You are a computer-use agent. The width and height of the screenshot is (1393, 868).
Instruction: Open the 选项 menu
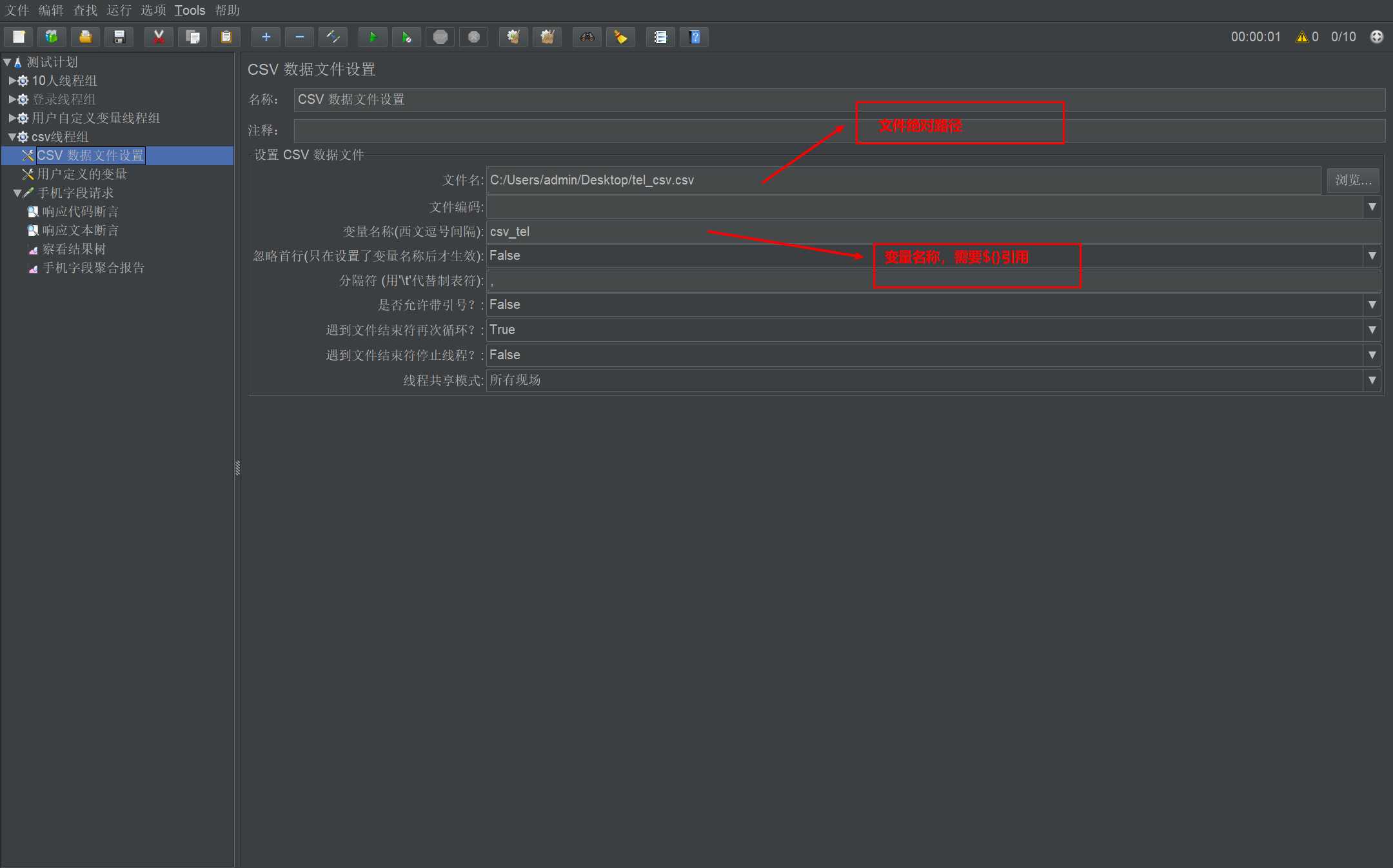[x=153, y=10]
